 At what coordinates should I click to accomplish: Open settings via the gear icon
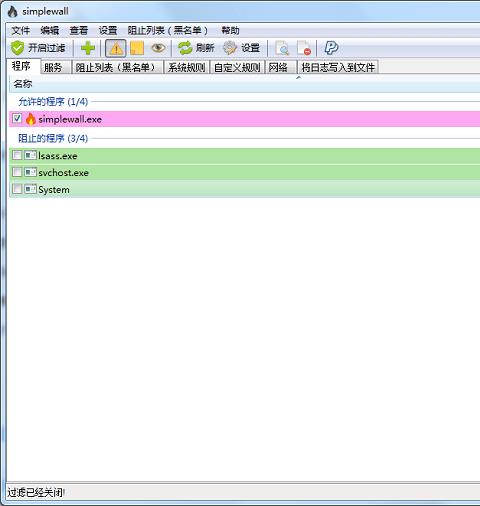230,48
